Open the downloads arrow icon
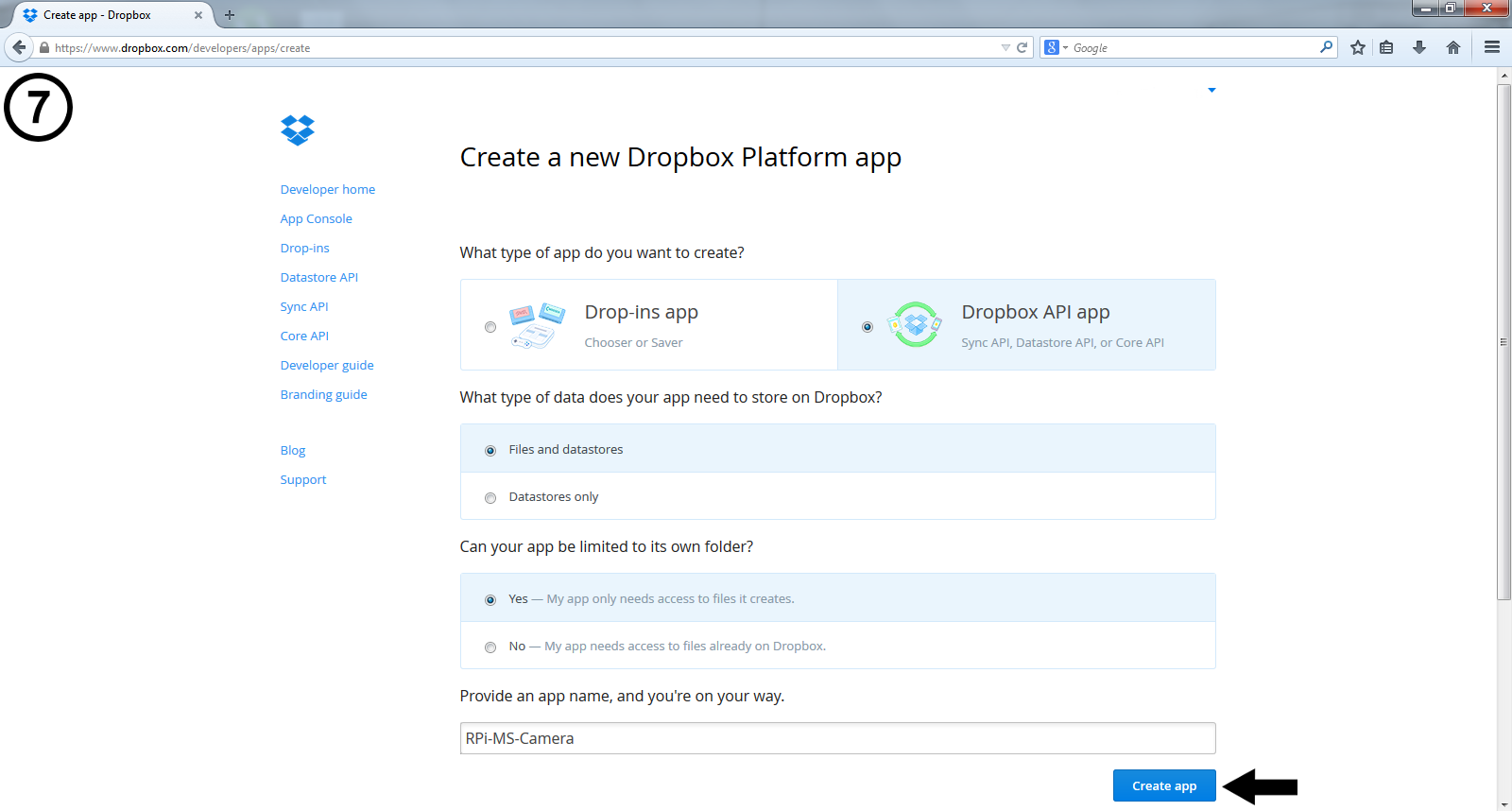Viewport: 1512px width, 811px height. [x=1419, y=47]
